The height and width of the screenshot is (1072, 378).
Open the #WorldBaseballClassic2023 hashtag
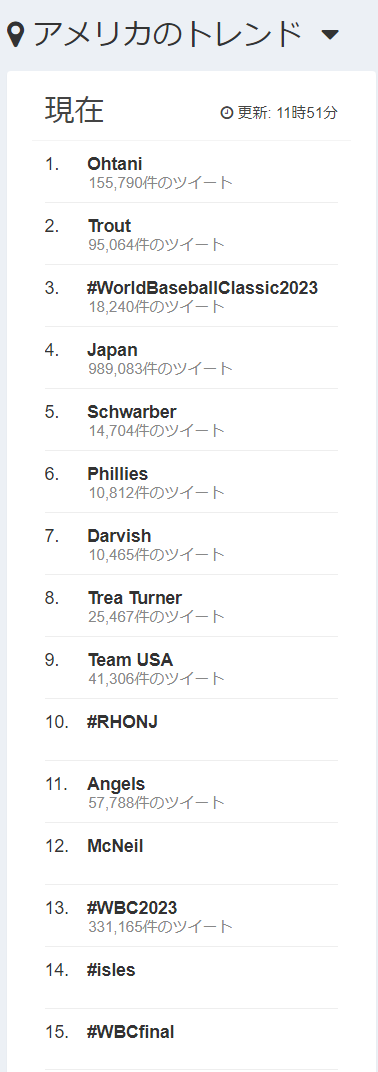click(202, 288)
